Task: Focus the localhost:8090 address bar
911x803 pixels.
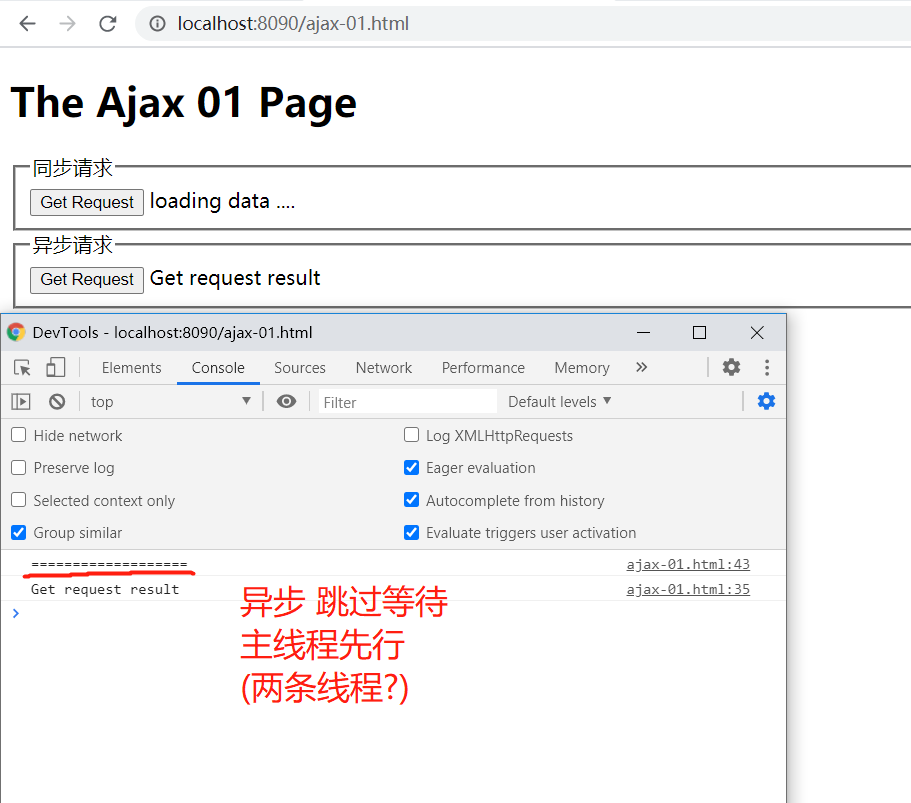Action: (523, 24)
